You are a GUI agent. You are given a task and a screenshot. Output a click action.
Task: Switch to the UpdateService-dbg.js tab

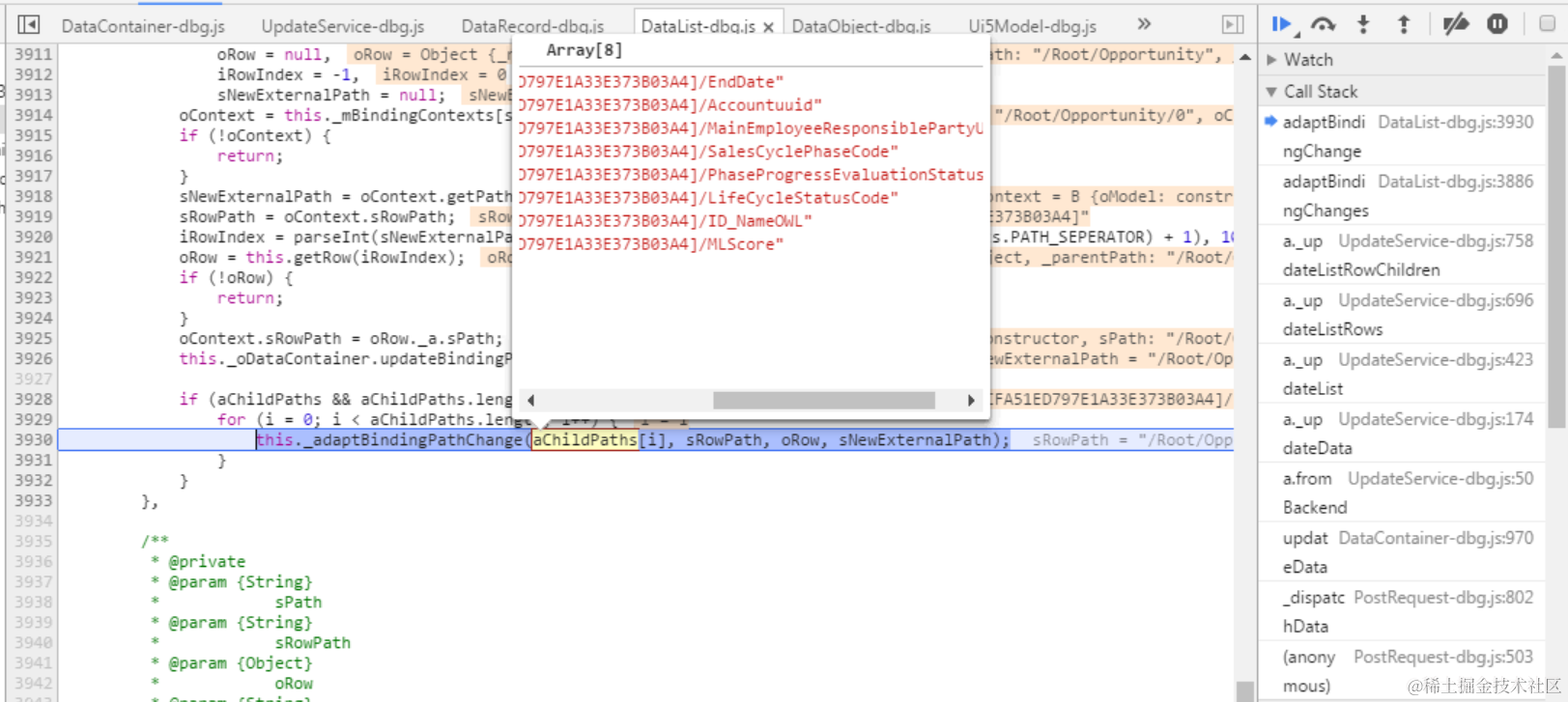point(343,26)
